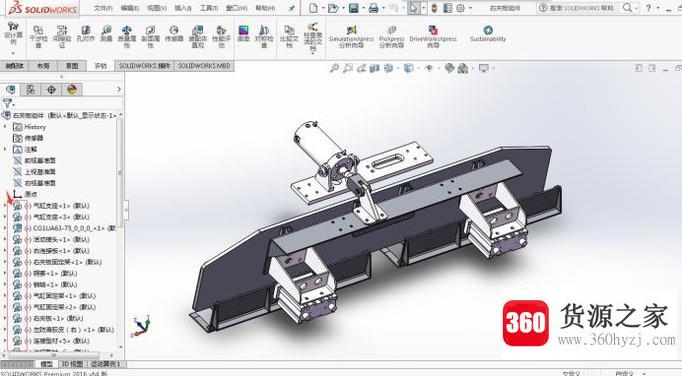The height and width of the screenshot is (376, 682).
Task: Open Mass Properties tool
Action: coord(127,36)
